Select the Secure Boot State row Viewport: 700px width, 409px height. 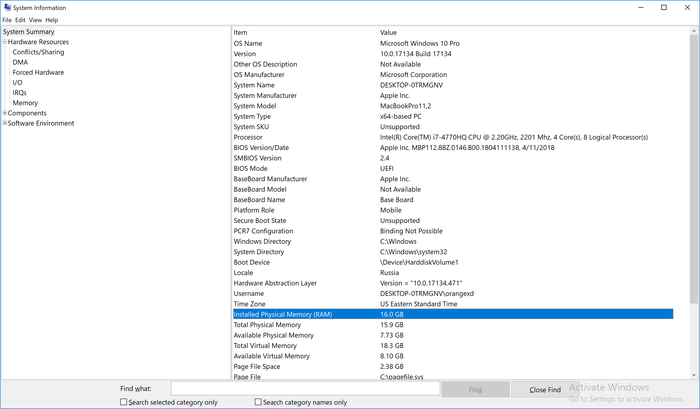pos(453,221)
